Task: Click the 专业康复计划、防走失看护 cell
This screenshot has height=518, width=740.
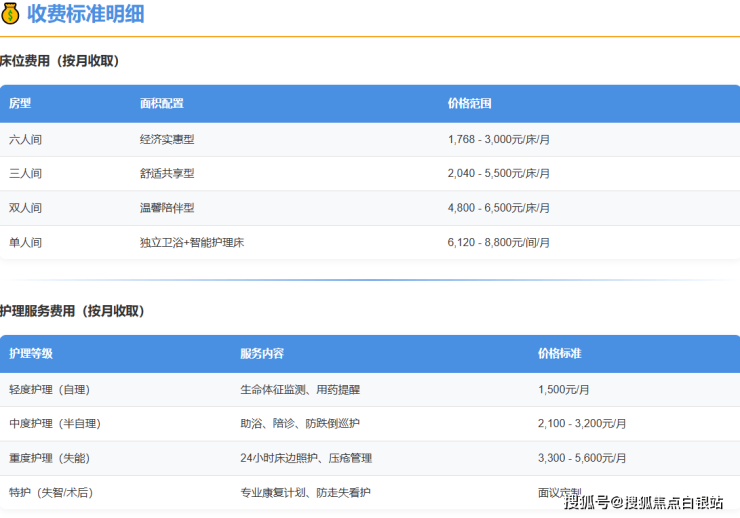Action: coord(305,493)
